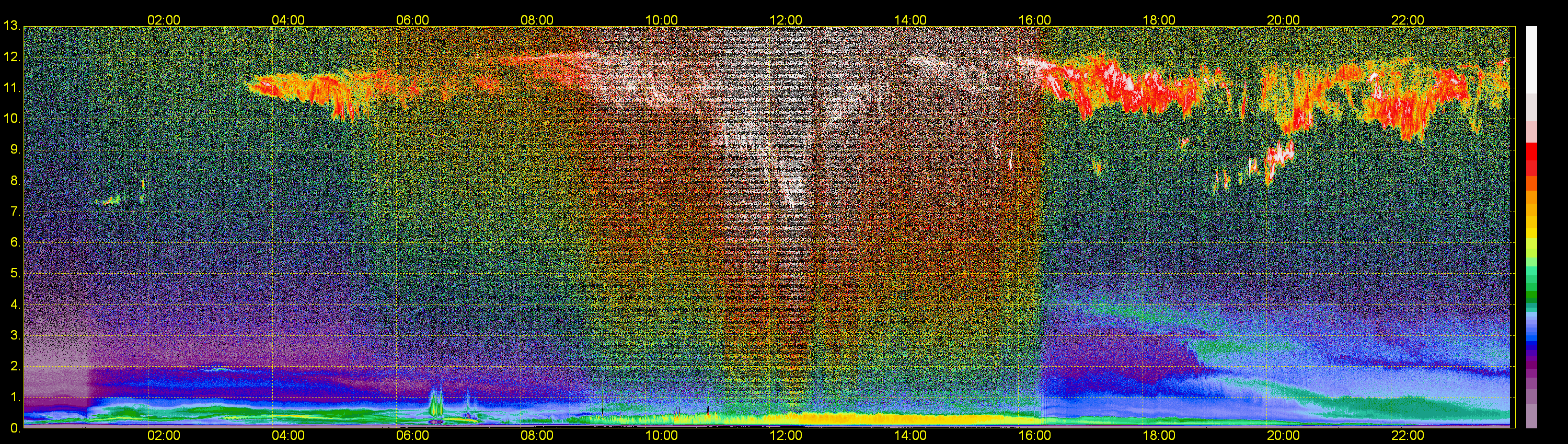Click the 04:00 label on the top time axis
Viewport: 1568px width, 444px height.
288,20
